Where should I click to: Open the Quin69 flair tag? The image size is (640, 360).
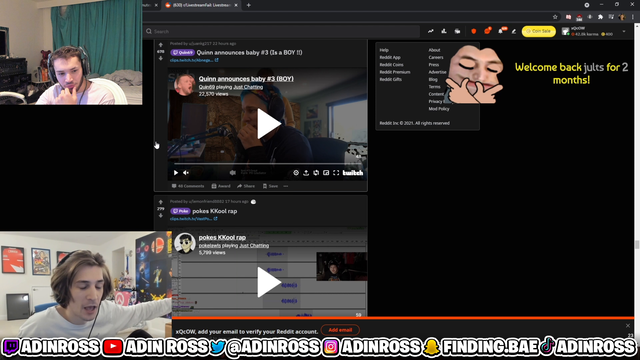pos(182,53)
